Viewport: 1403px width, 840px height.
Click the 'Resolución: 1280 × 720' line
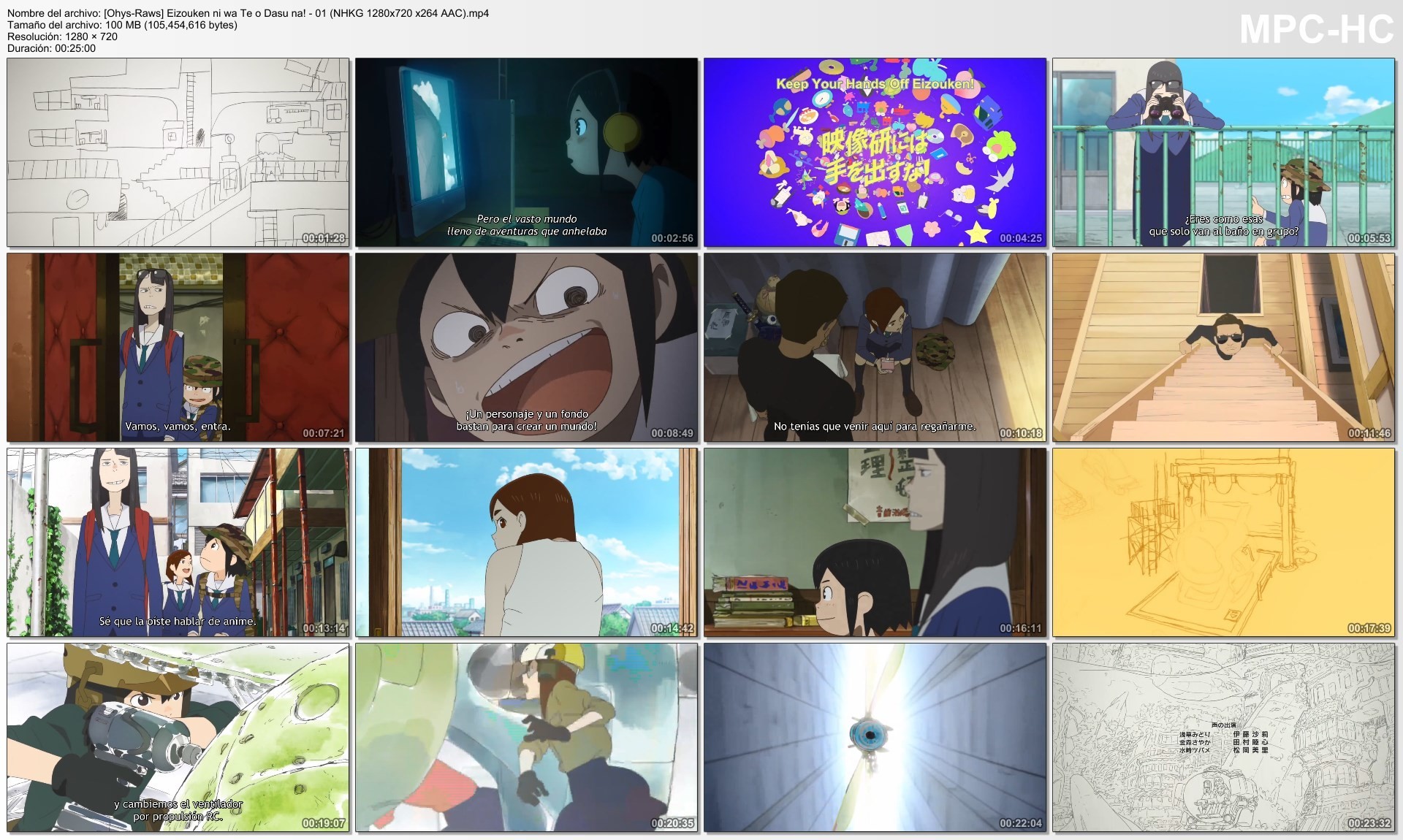pos(62,37)
